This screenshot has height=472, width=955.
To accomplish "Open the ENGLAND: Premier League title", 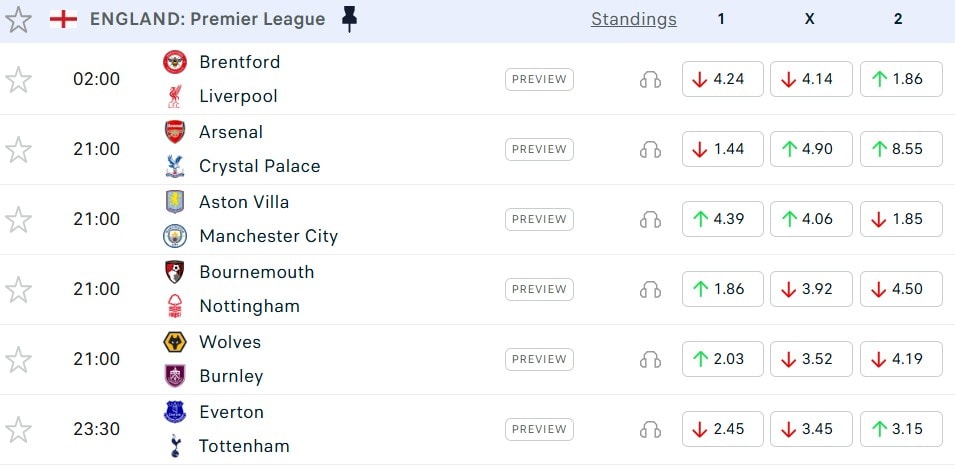I will (x=207, y=19).
